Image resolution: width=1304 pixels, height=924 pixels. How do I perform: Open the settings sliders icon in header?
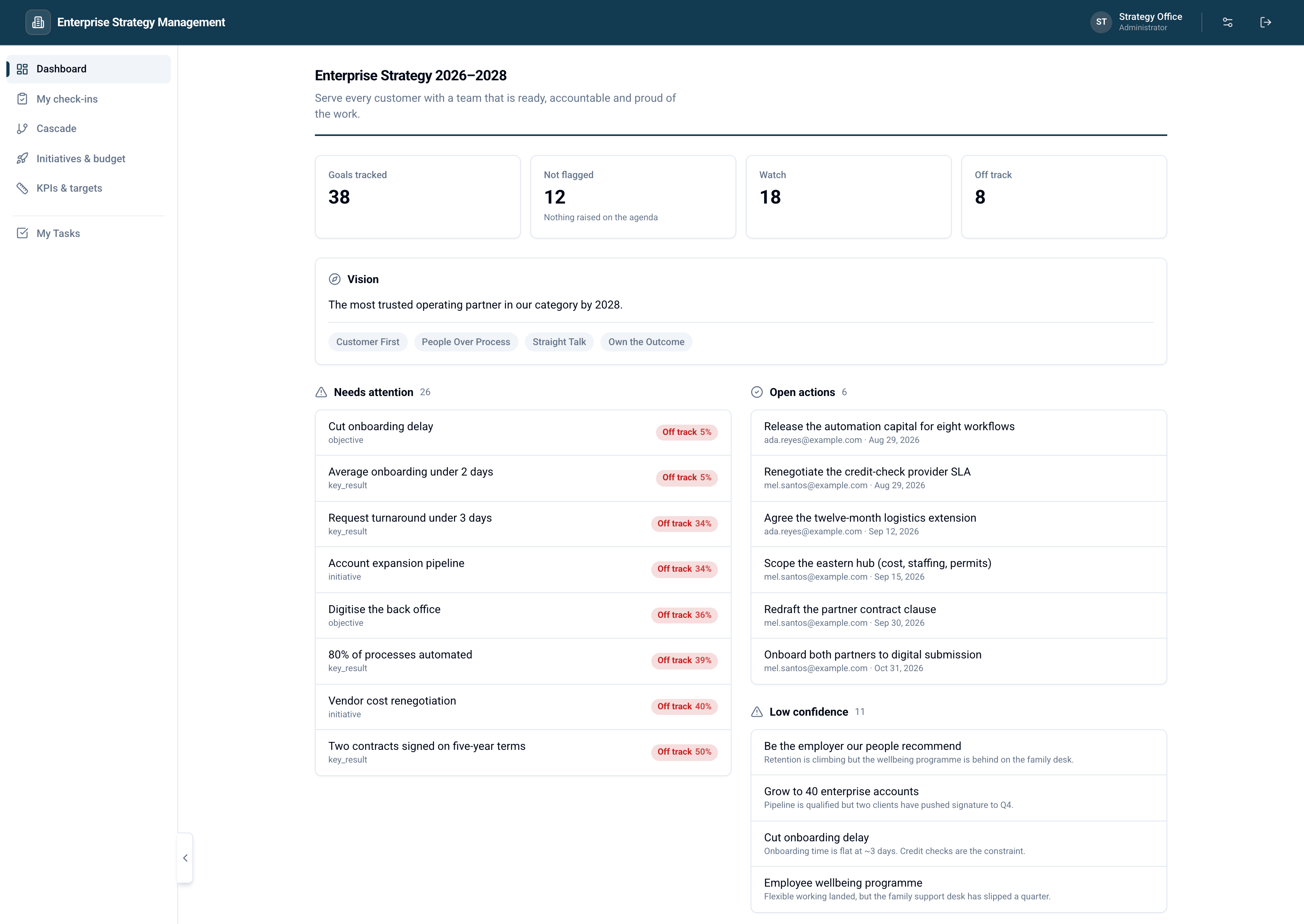1227,22
